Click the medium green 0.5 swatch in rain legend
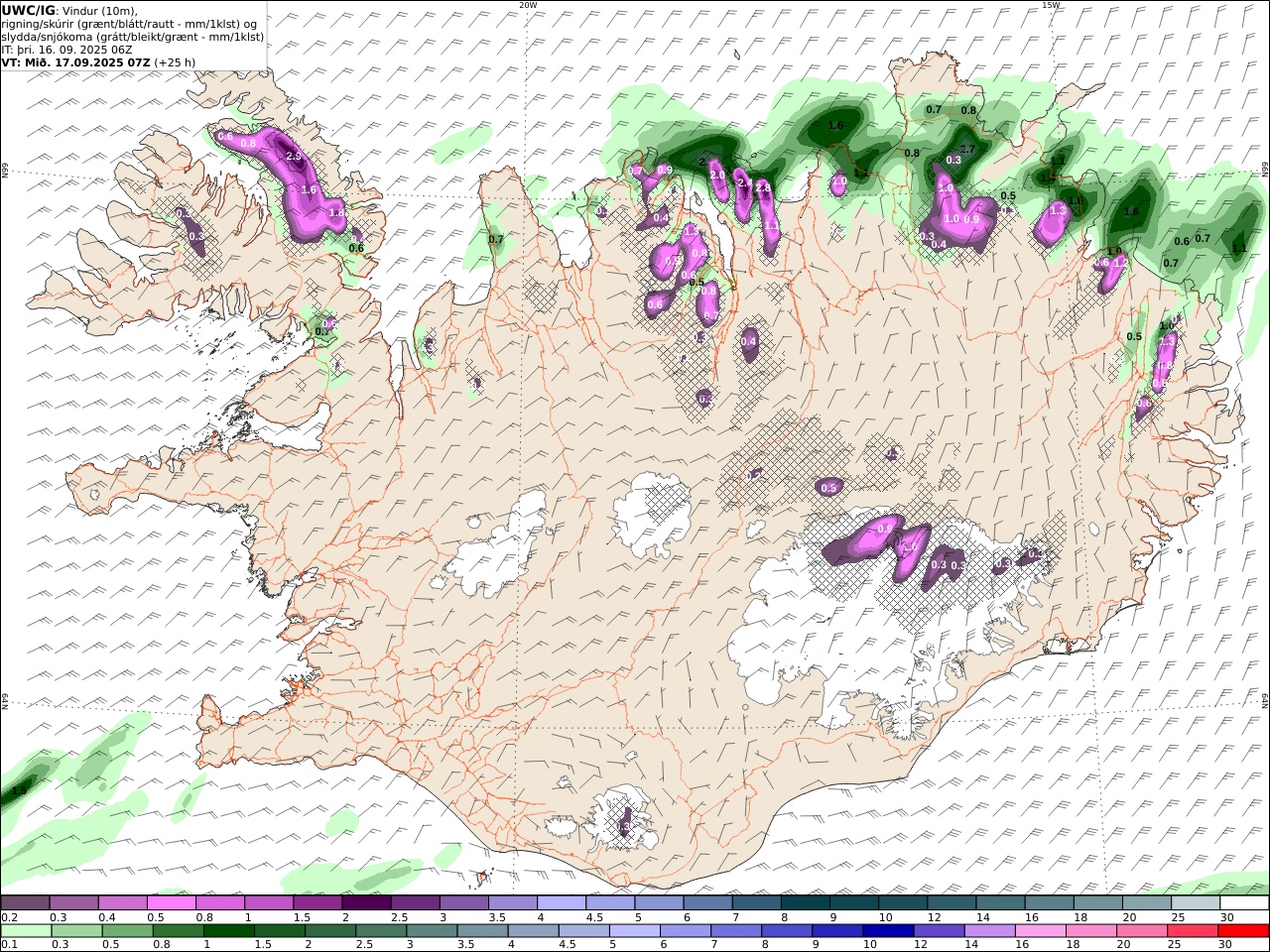Screen dimensions: 1270x952 point(127,931)
